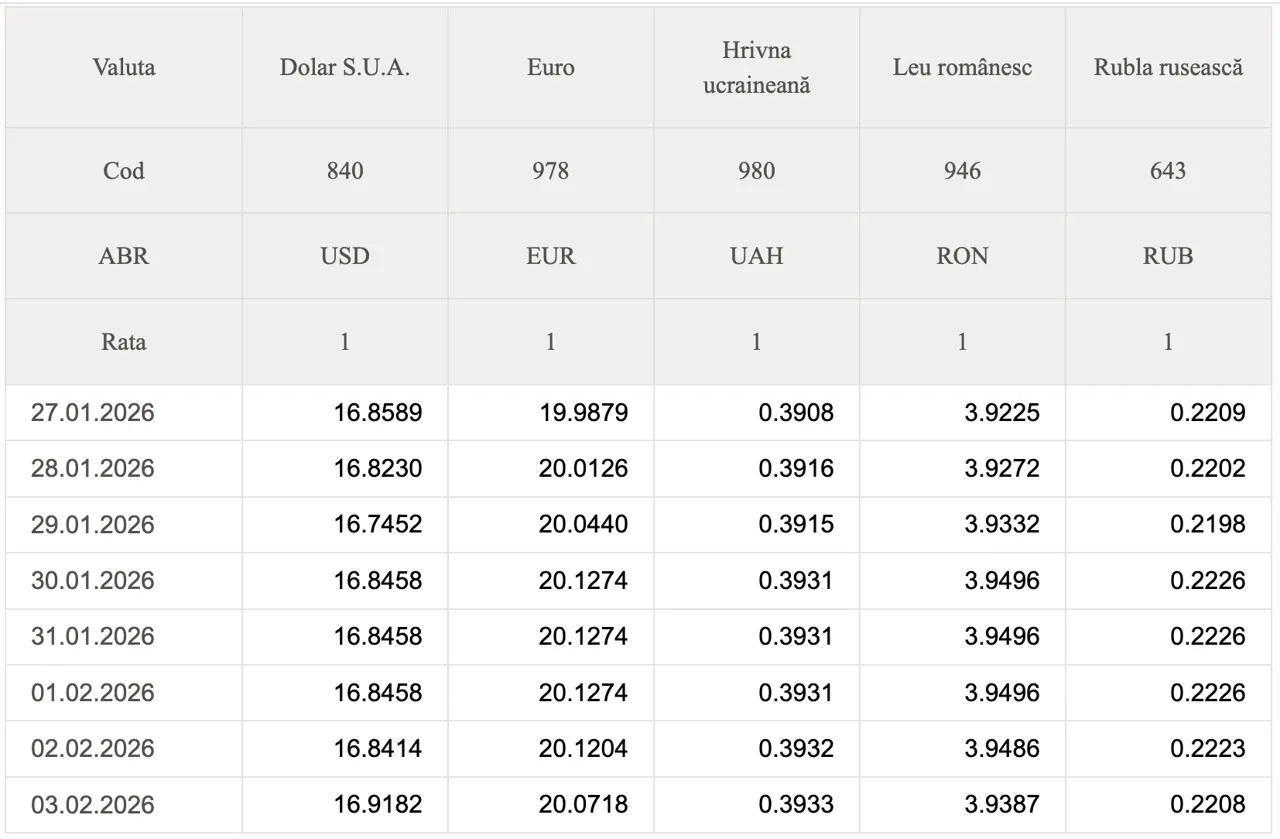Select currency code 840 cell

pyautogui.click(x=344, y=171)
